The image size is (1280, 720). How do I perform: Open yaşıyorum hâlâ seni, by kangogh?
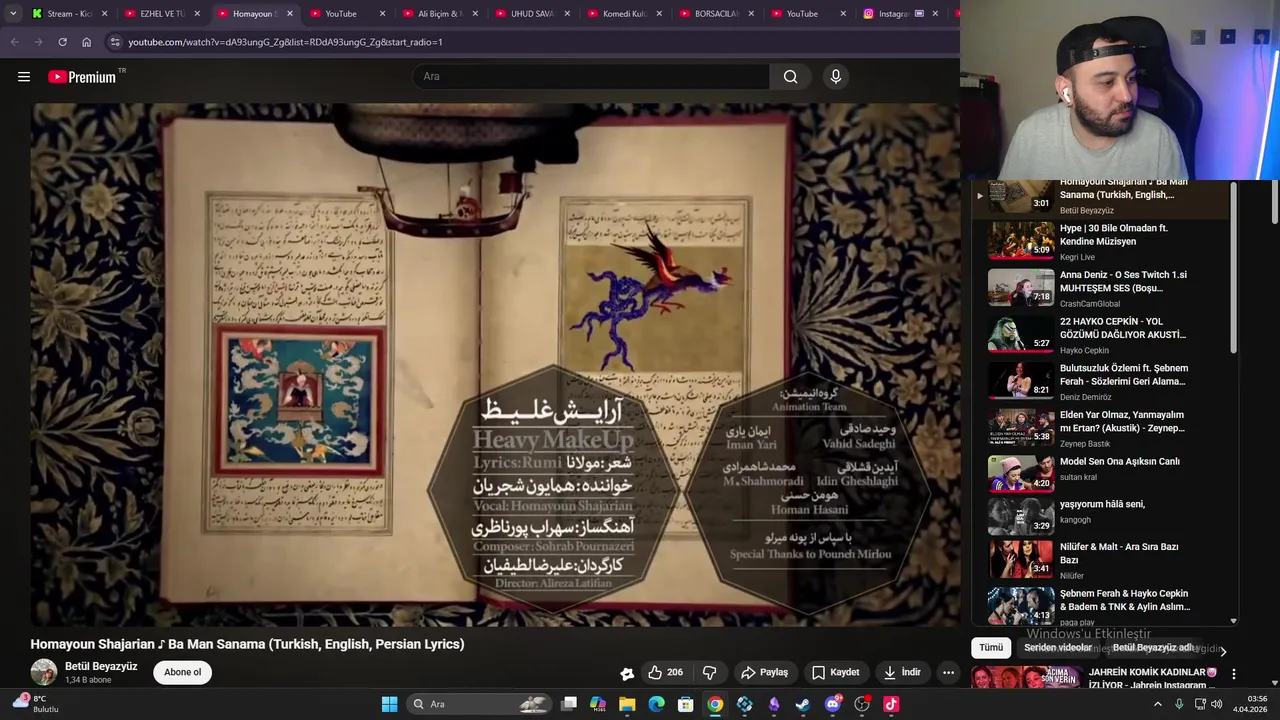[x=1100, y=516]
